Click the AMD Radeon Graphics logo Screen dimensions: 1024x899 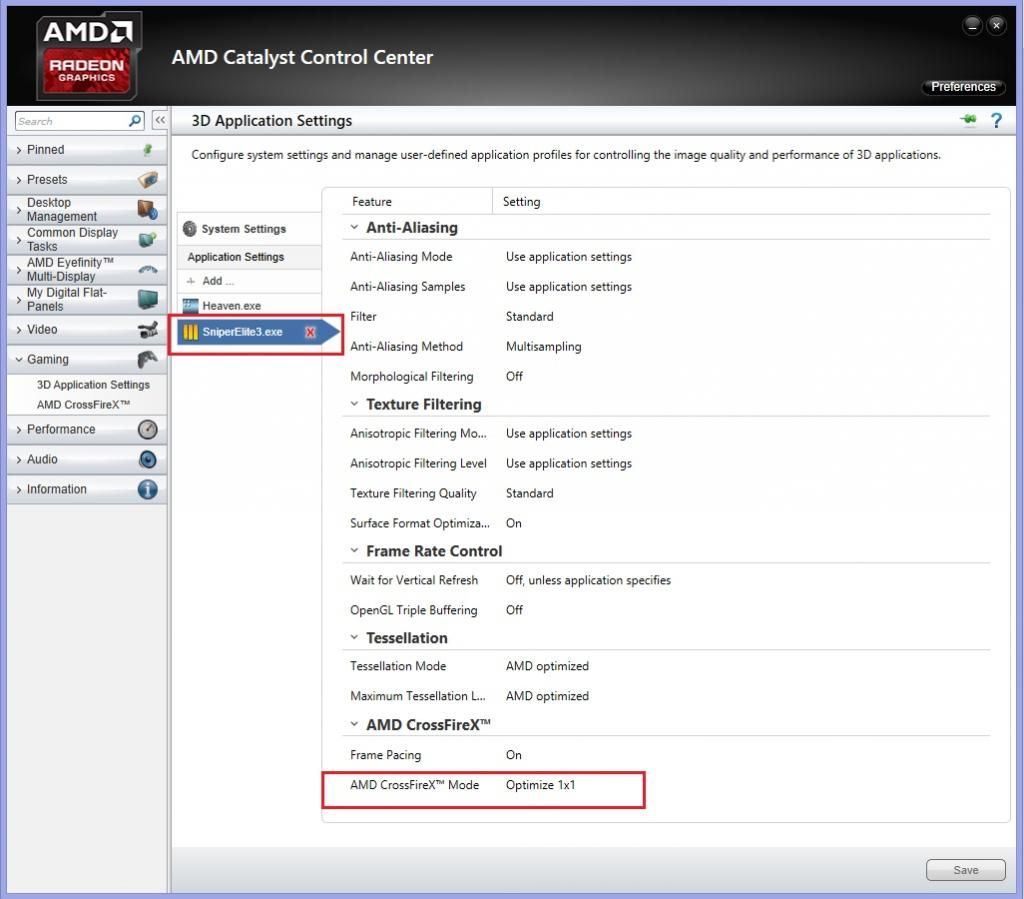pos(87,56)
